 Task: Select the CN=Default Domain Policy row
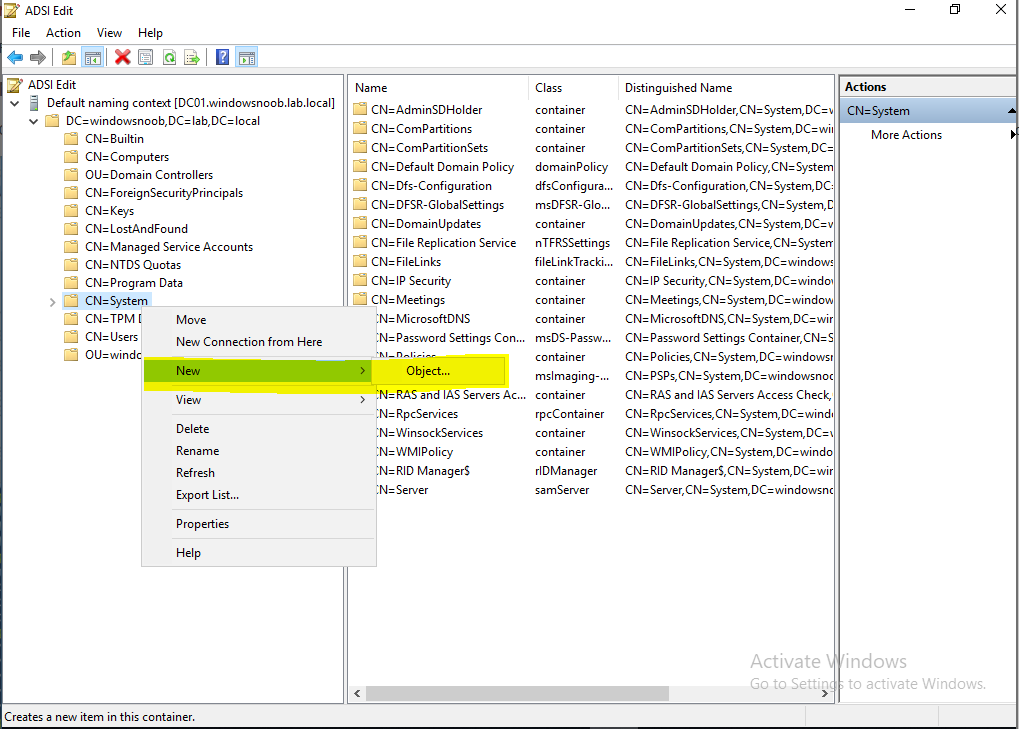click(591, 166)
